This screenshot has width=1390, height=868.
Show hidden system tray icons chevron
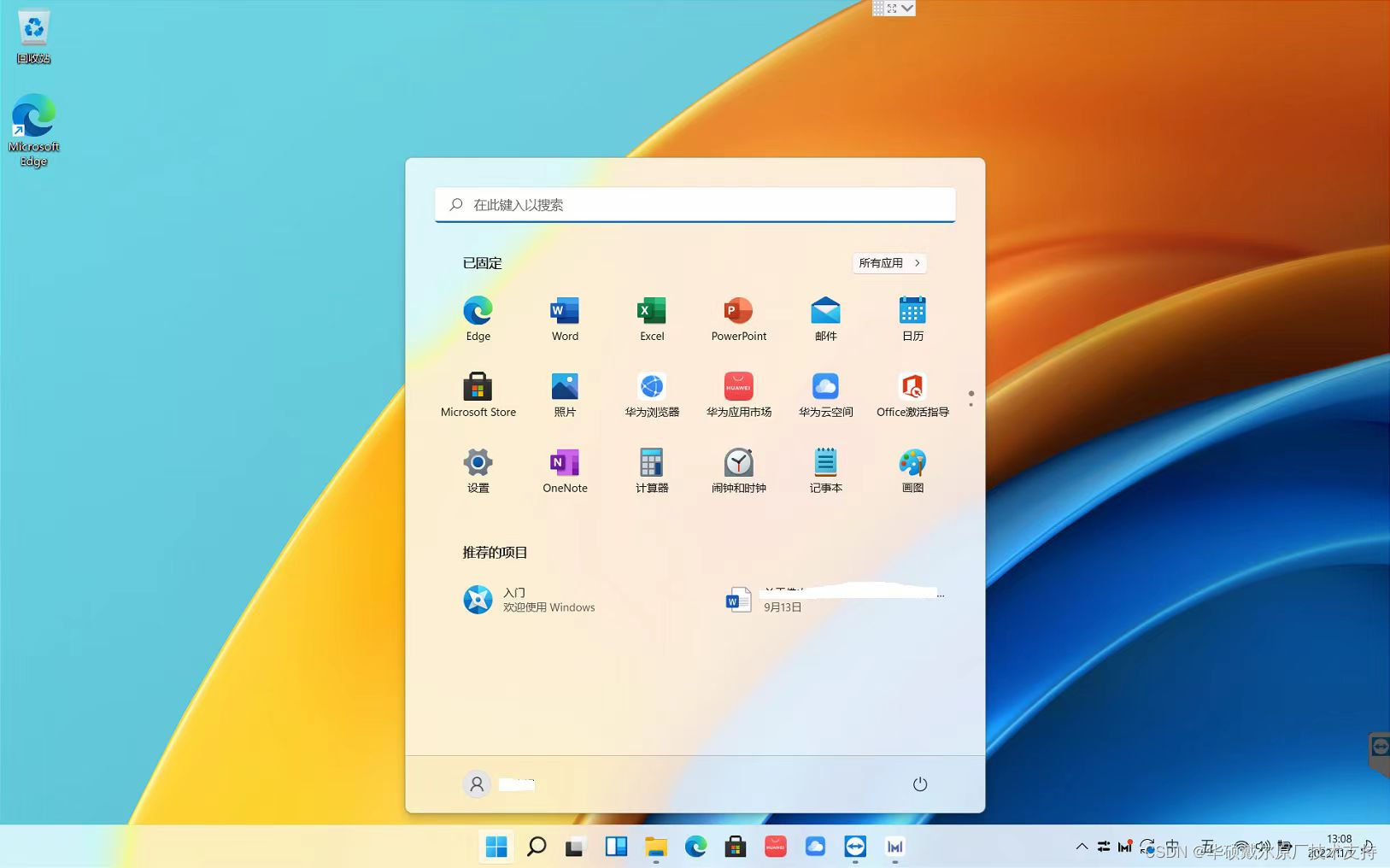1082,847
